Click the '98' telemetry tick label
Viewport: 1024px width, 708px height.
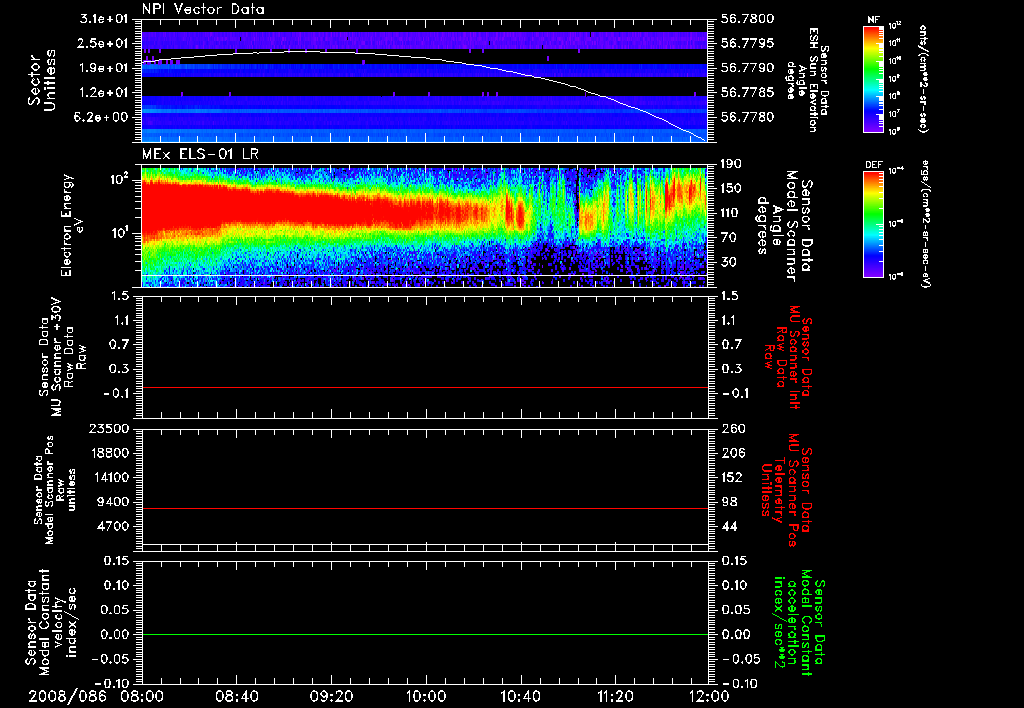tap(728, 502)
